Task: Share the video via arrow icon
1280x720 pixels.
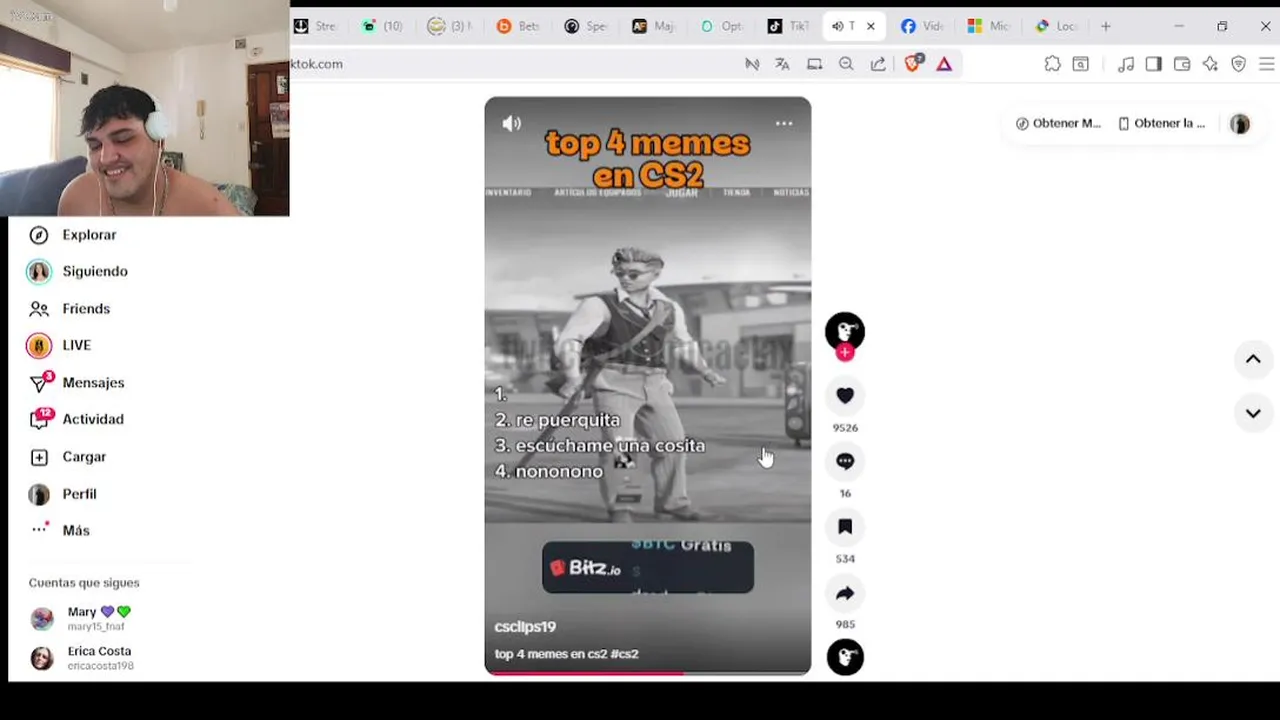Action: click(x=845, y=593)
